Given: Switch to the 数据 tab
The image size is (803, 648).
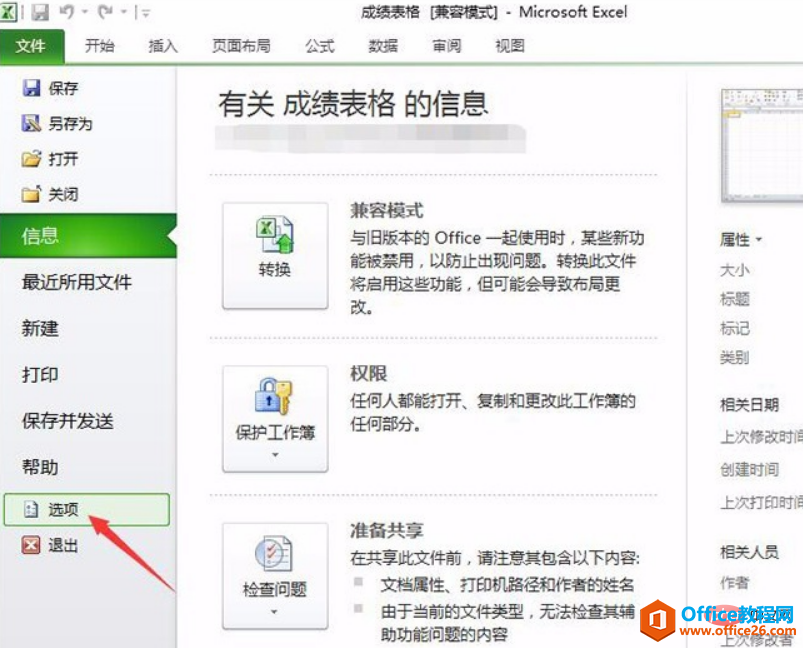Looking at the screenshot, I should [x=383, y=46].
